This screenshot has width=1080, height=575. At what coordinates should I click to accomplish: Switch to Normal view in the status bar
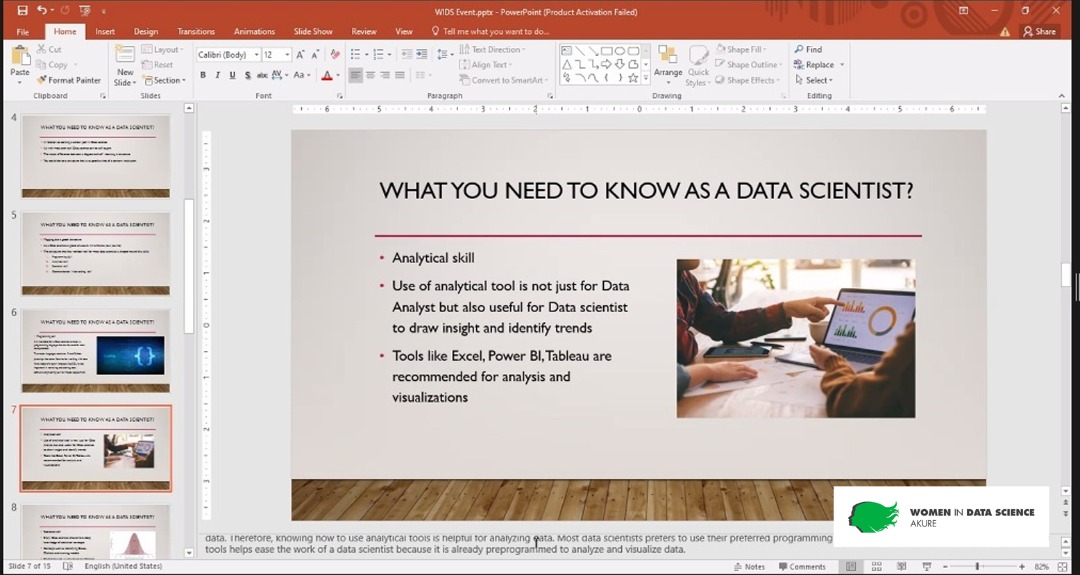(x=851, y=566)
